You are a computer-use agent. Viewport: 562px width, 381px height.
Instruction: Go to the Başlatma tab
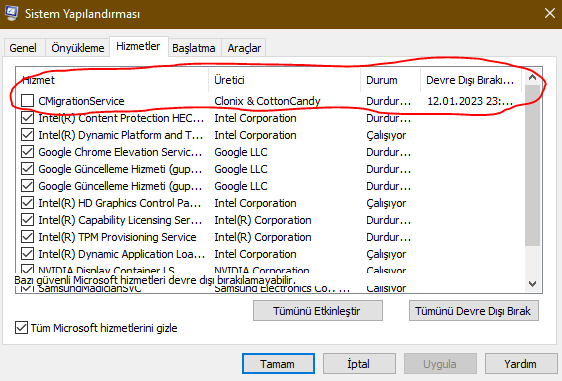pos(194,48)
